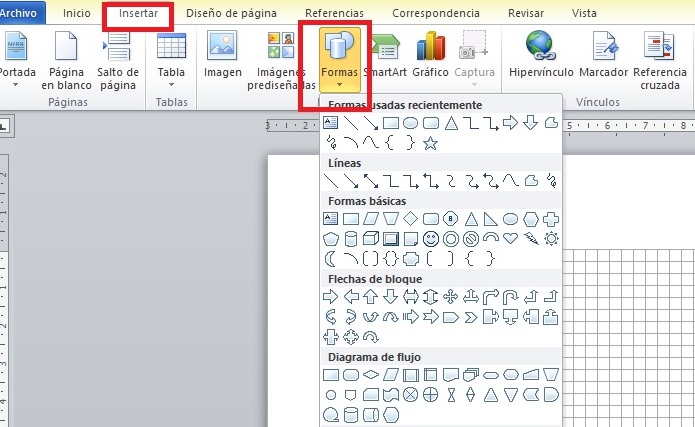
Task: Choose the diamond shape in Formas básicas
Action: pyautogui.click(x=410, y=219)
